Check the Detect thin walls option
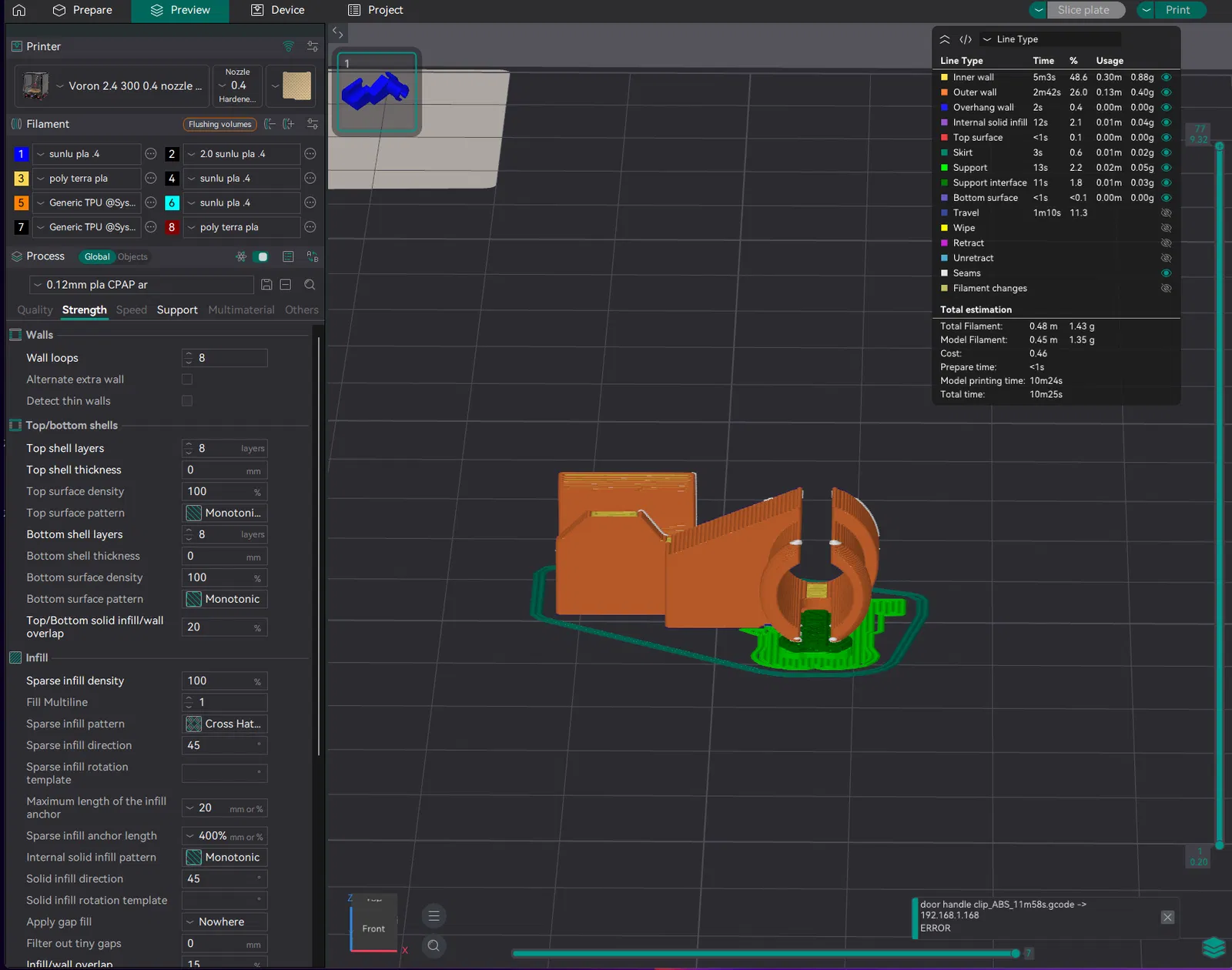 (x=187, y=401)
